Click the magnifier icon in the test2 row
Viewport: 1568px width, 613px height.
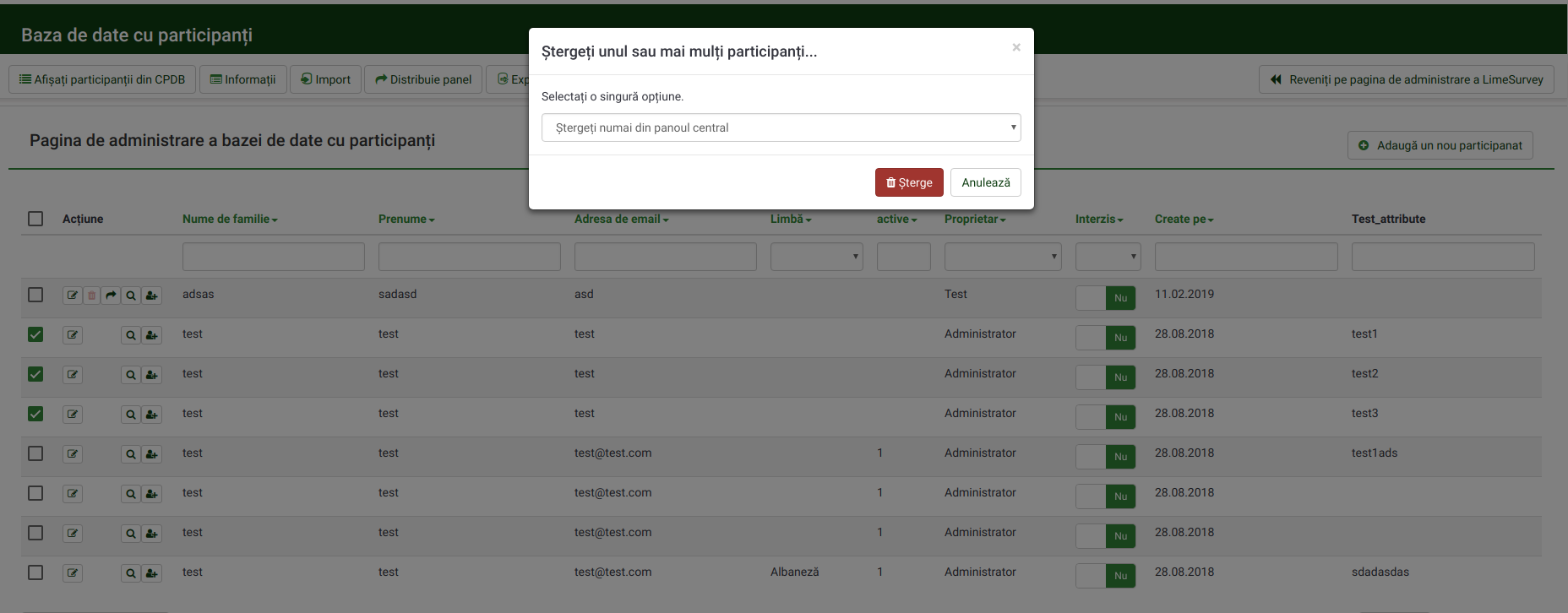point(131,375)
